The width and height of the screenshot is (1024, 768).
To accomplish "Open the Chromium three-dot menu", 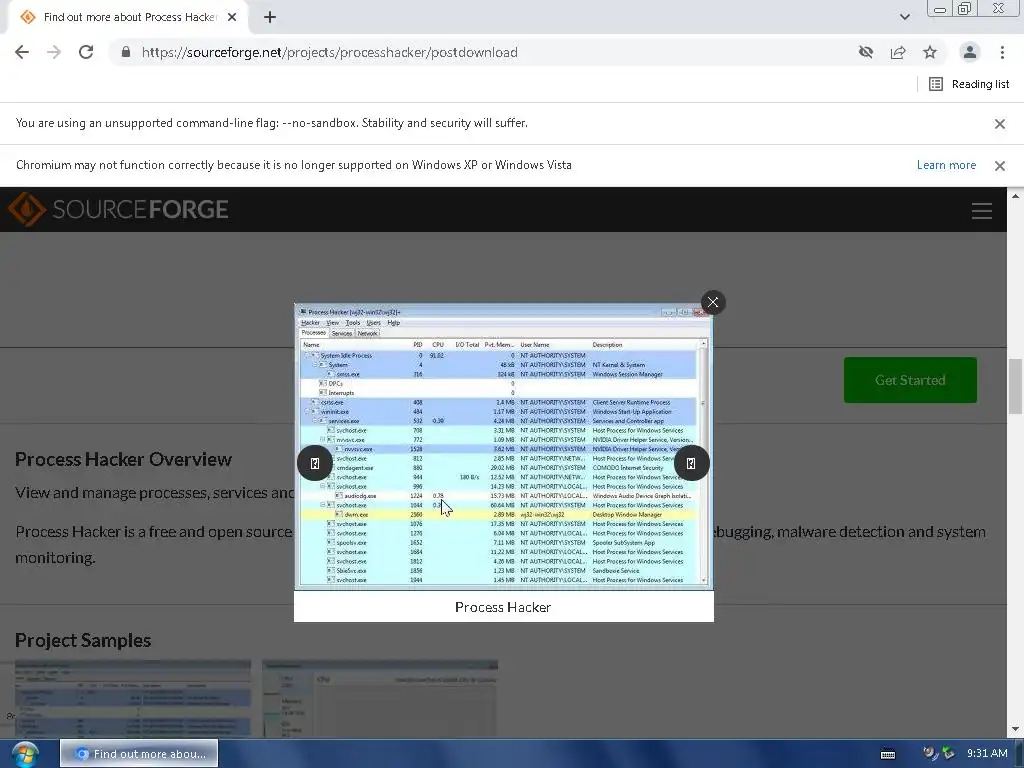I will tap(1002, 52).
